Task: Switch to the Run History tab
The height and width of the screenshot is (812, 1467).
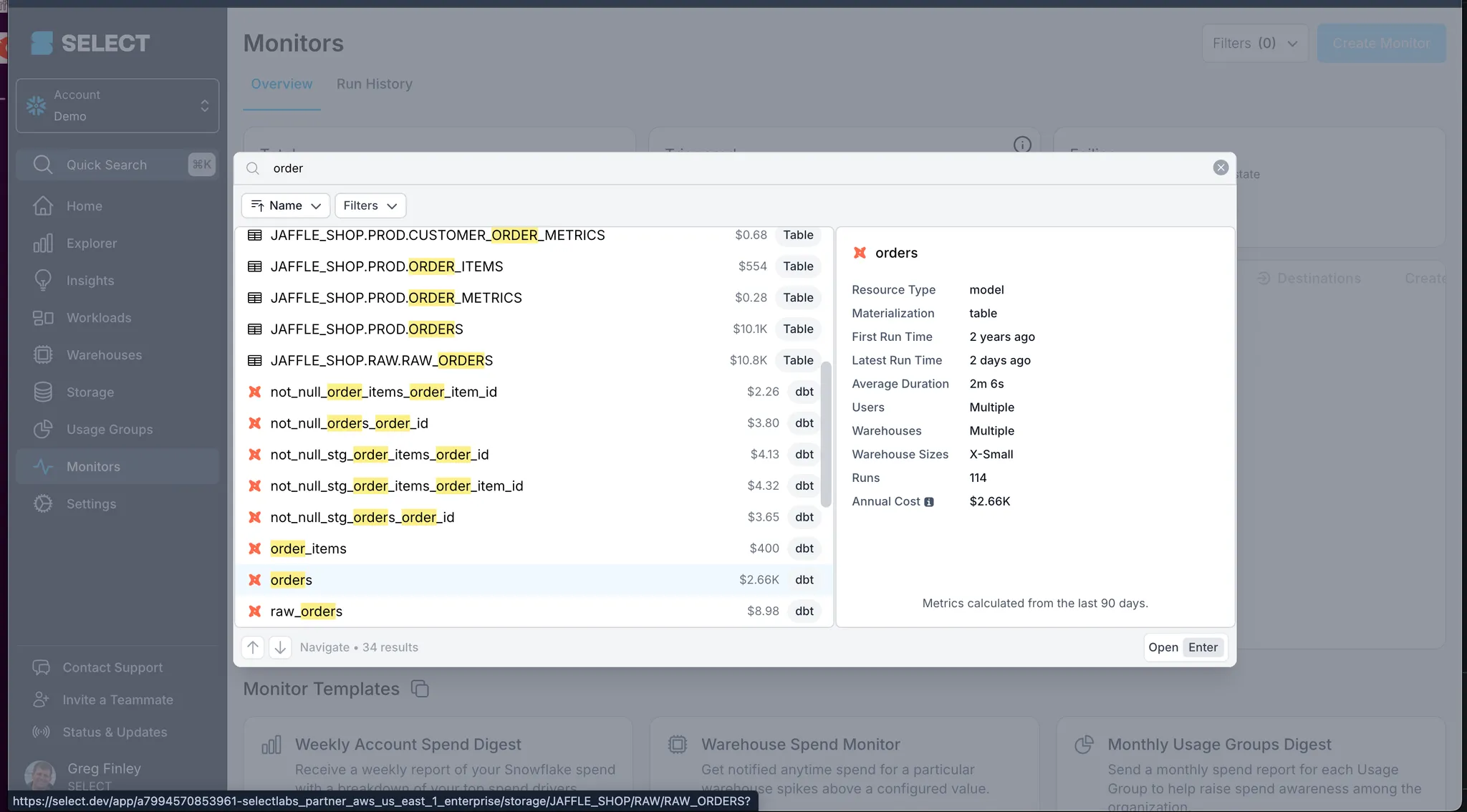Action: click(x=374, y=84)
